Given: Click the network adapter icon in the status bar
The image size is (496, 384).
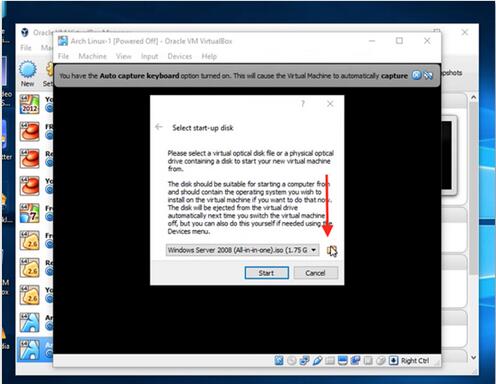Looking at the screenshot, I should tap(304, 361).
